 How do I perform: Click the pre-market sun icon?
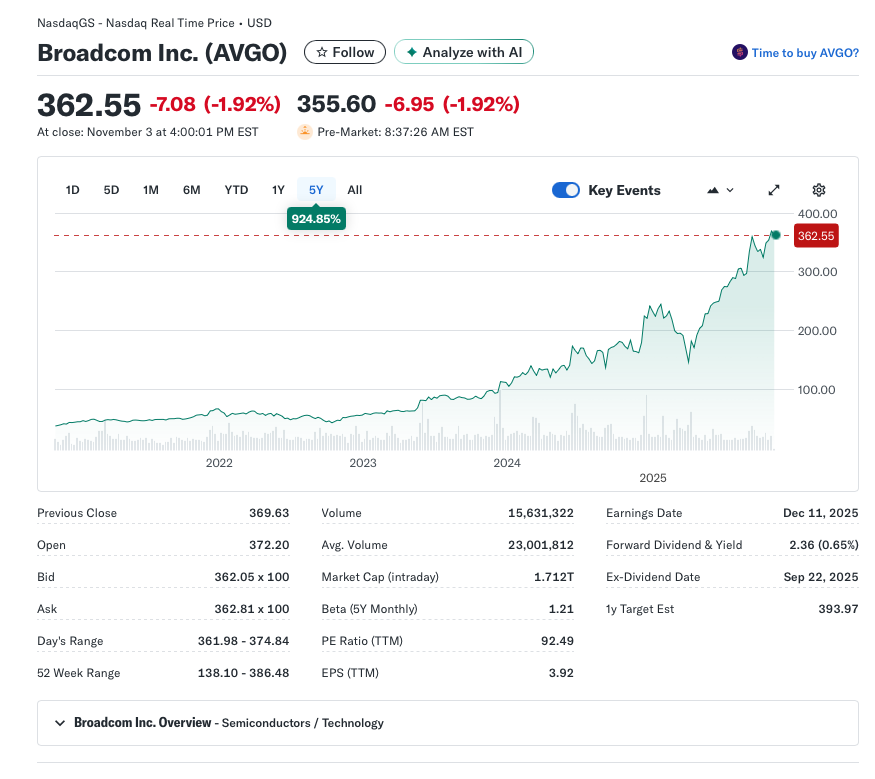(305, 132)
